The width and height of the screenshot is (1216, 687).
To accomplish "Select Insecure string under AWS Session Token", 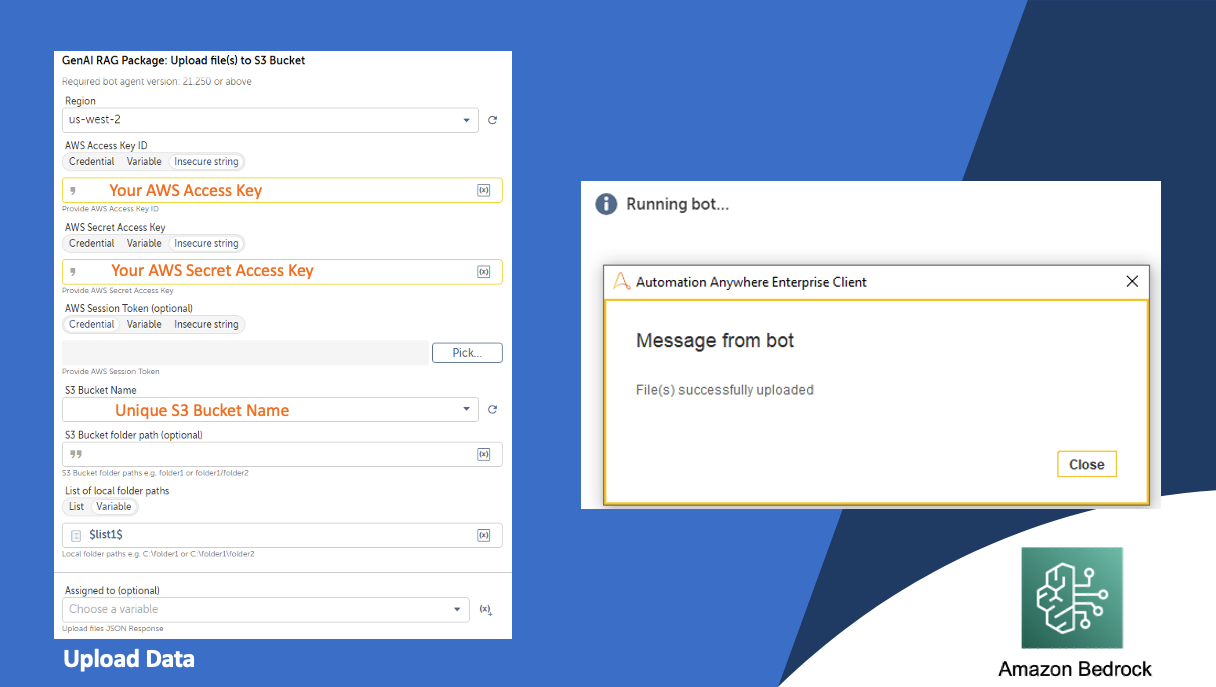I will point(206,325).
